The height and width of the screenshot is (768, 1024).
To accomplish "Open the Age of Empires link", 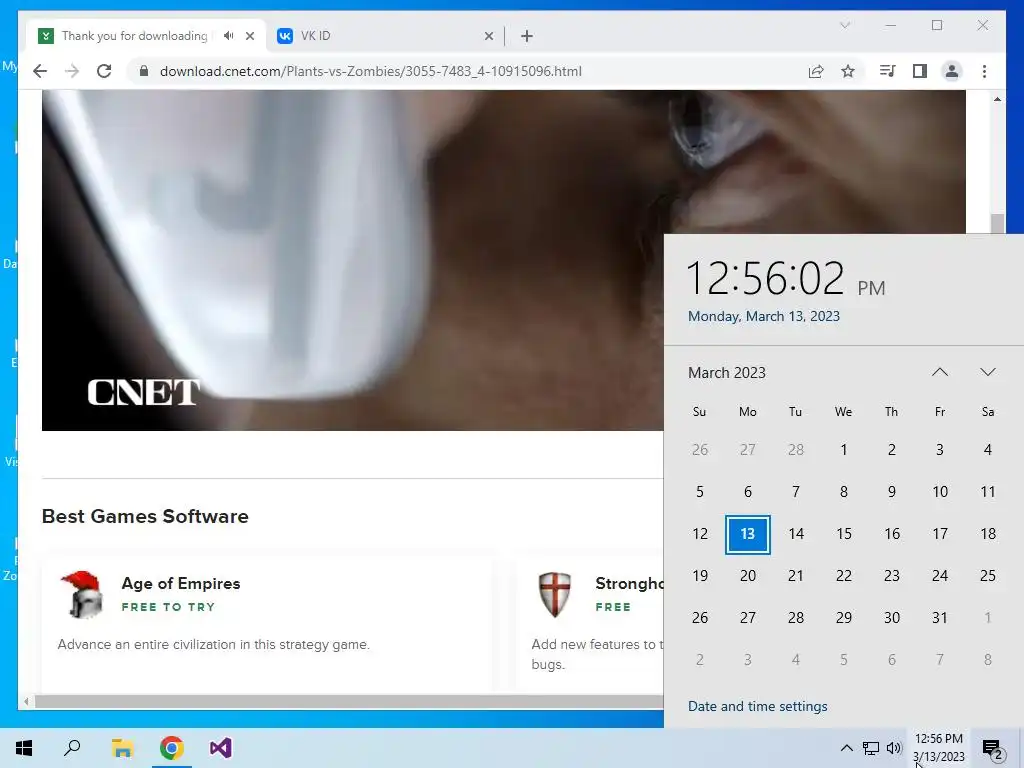I will click(x=181, y=583).
